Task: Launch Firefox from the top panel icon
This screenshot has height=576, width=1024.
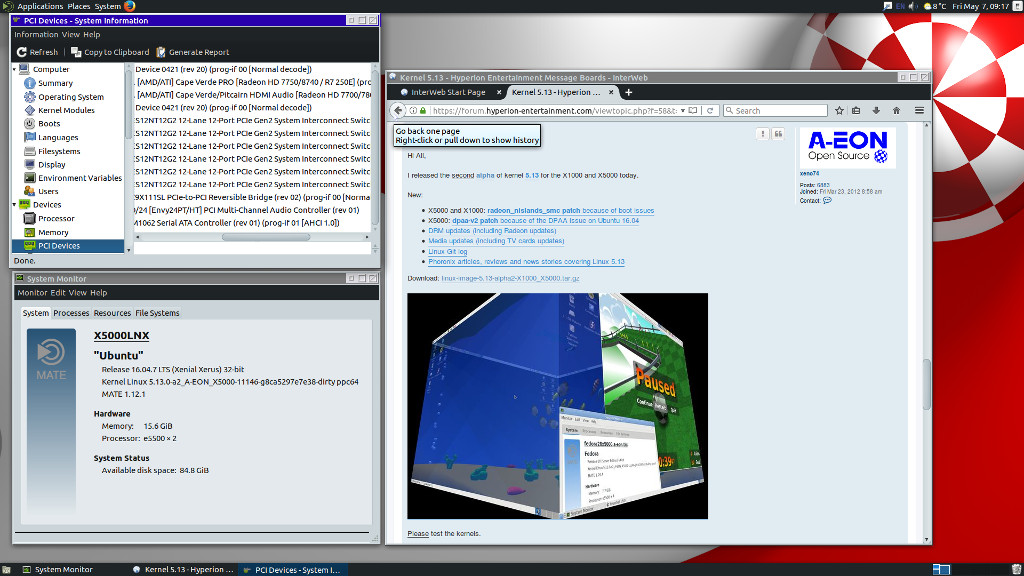Action: click(129, 6)
